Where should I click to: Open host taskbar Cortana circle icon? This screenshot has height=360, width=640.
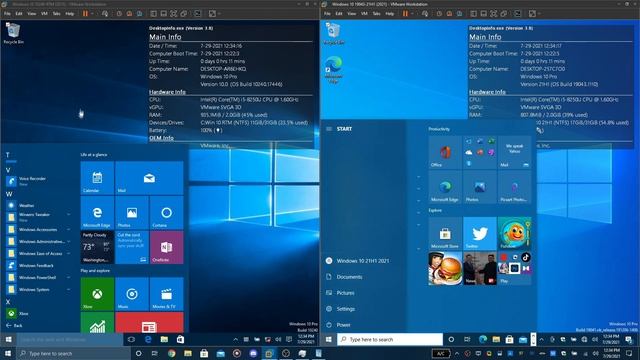coord(139,353)
